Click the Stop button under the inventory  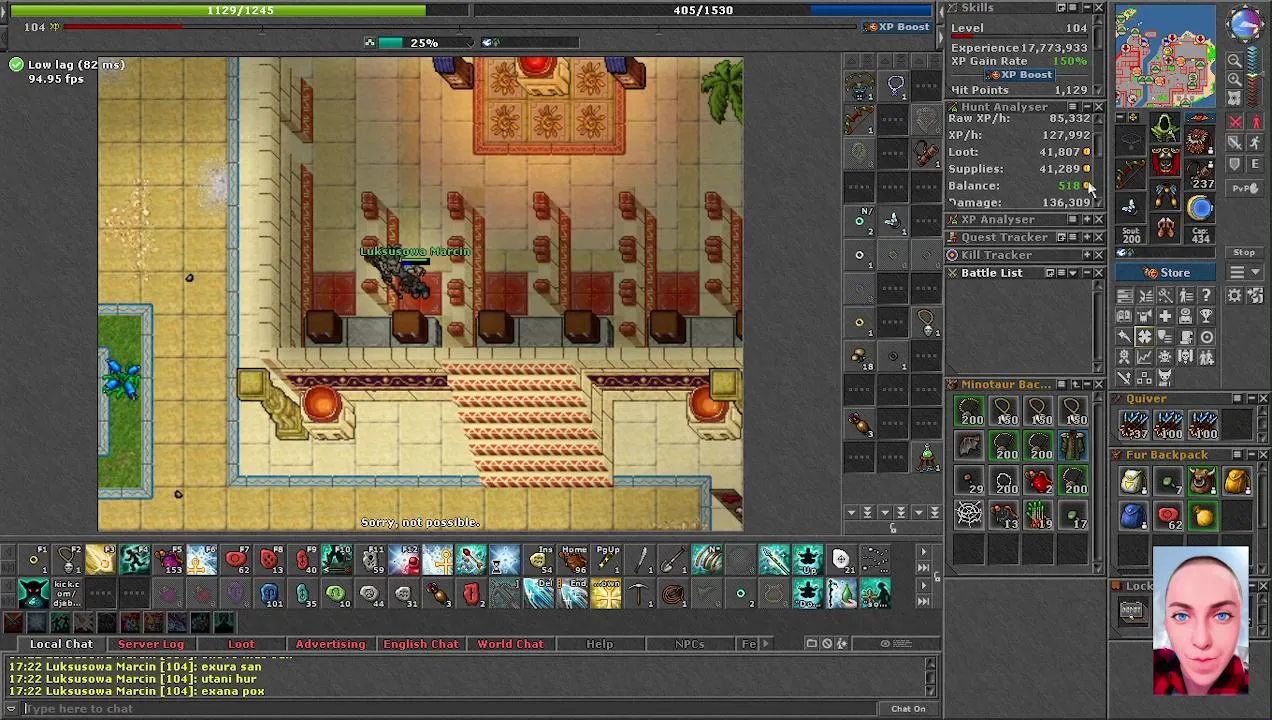(1244, 253)
